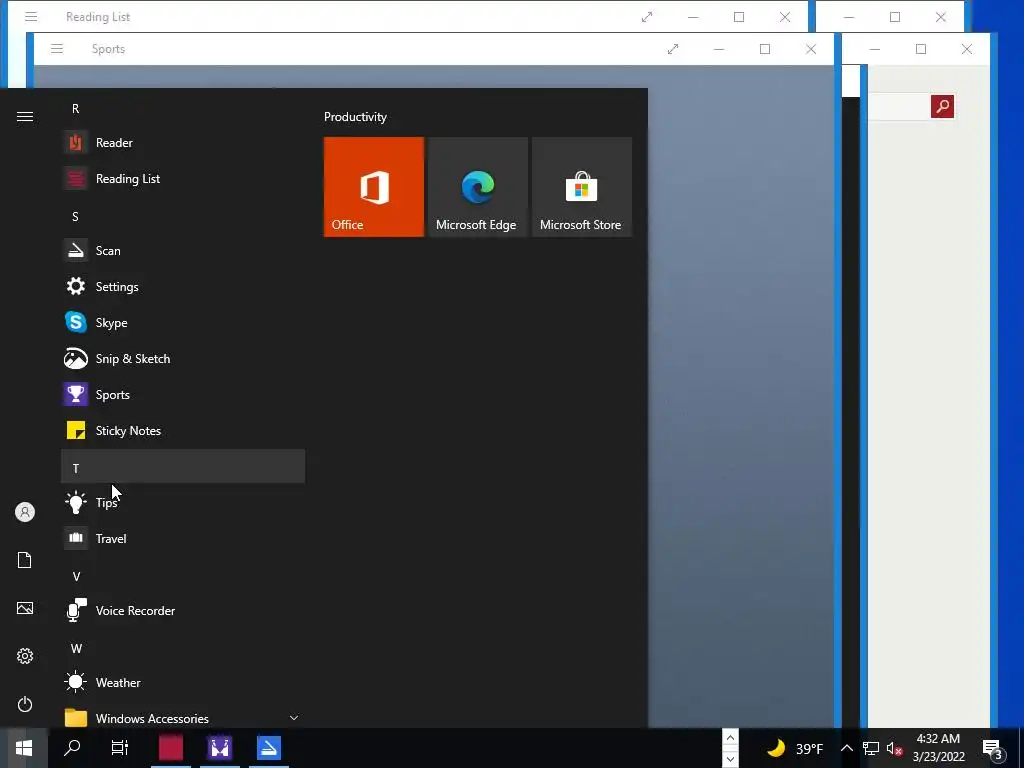
Task: Jump to letter R in the app list
Action: (183, 108)
